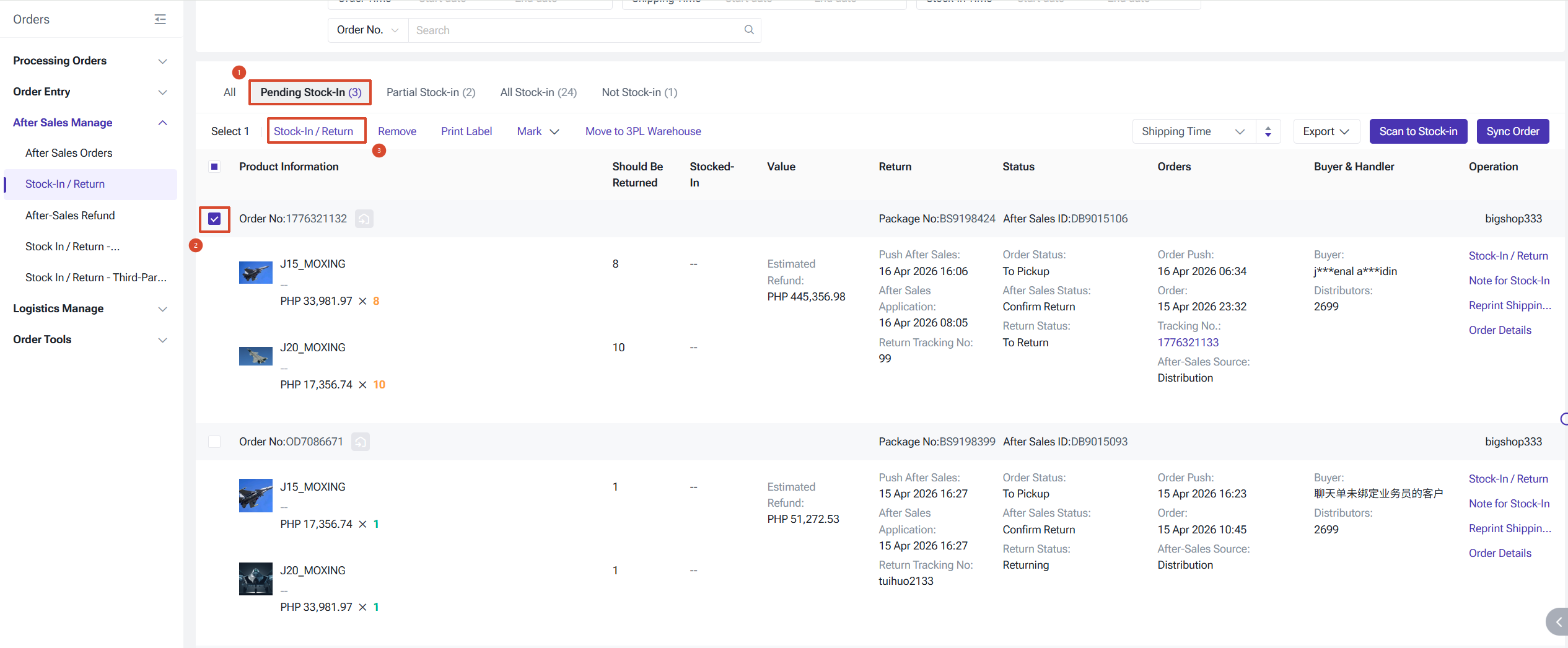Switch to the All Stock-in tab
This screenshot has height=648, width=1568.
coord(538,92)
